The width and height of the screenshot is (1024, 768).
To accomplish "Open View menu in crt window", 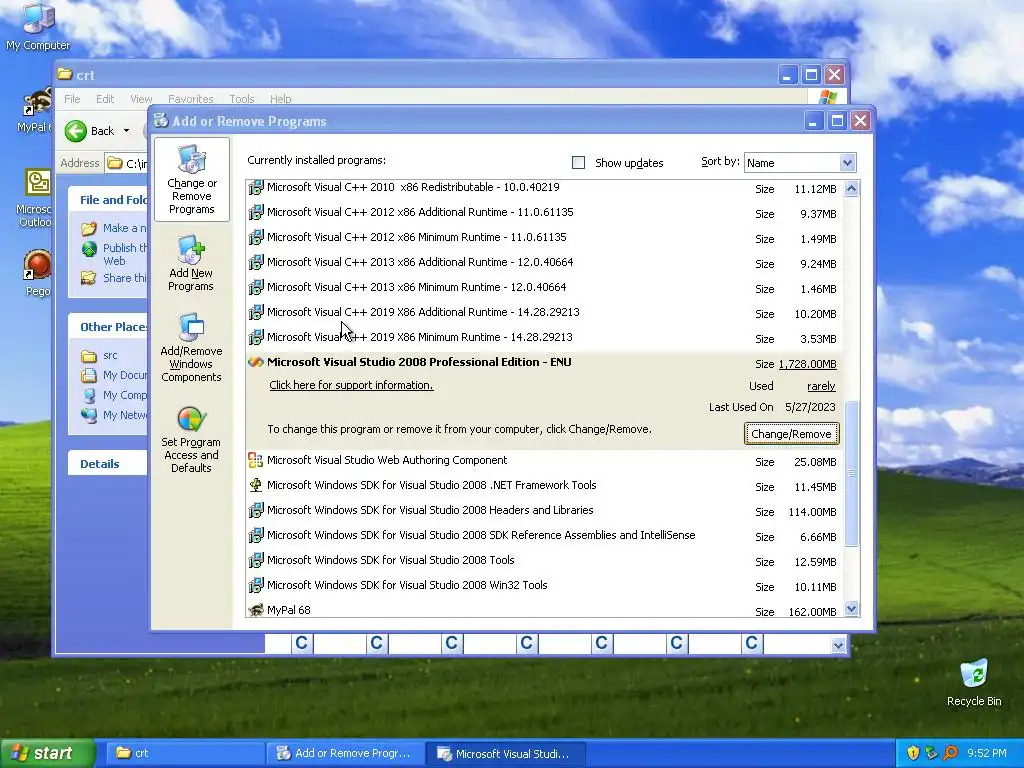I will click(141, 99).
